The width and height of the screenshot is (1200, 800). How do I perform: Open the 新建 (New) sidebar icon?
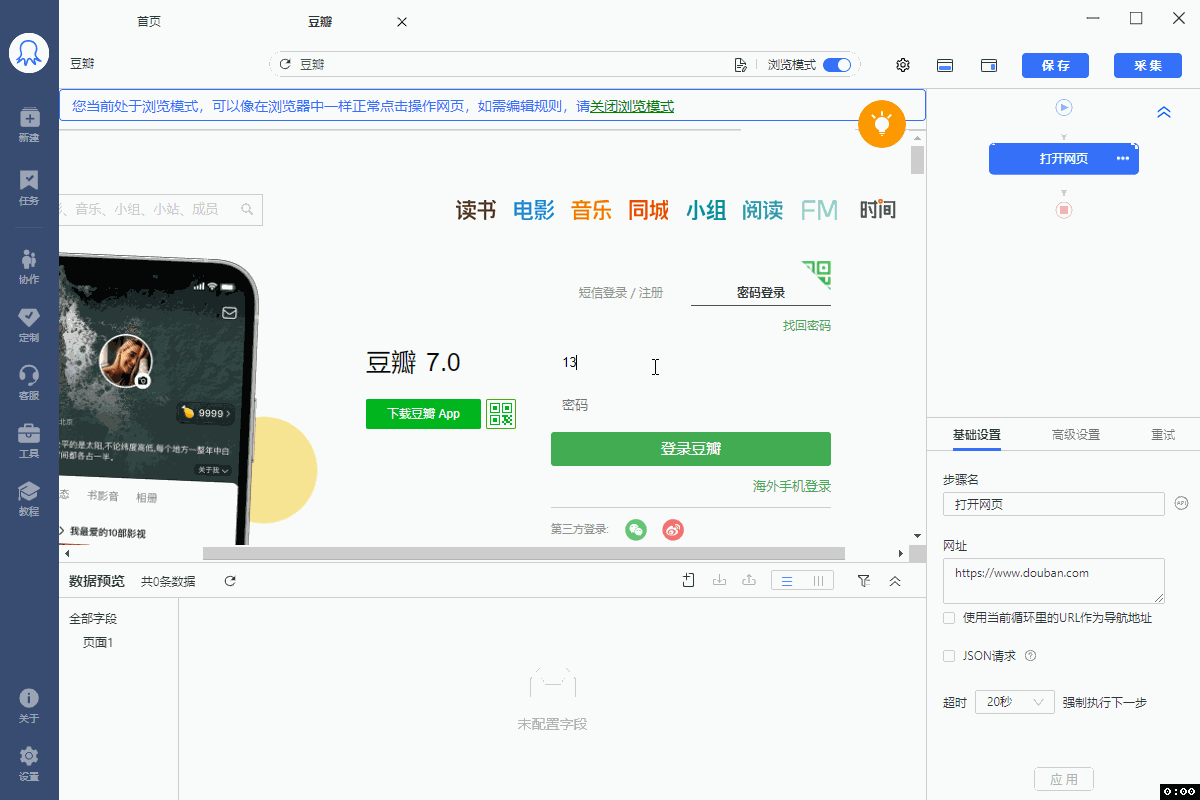click(29, 117)
